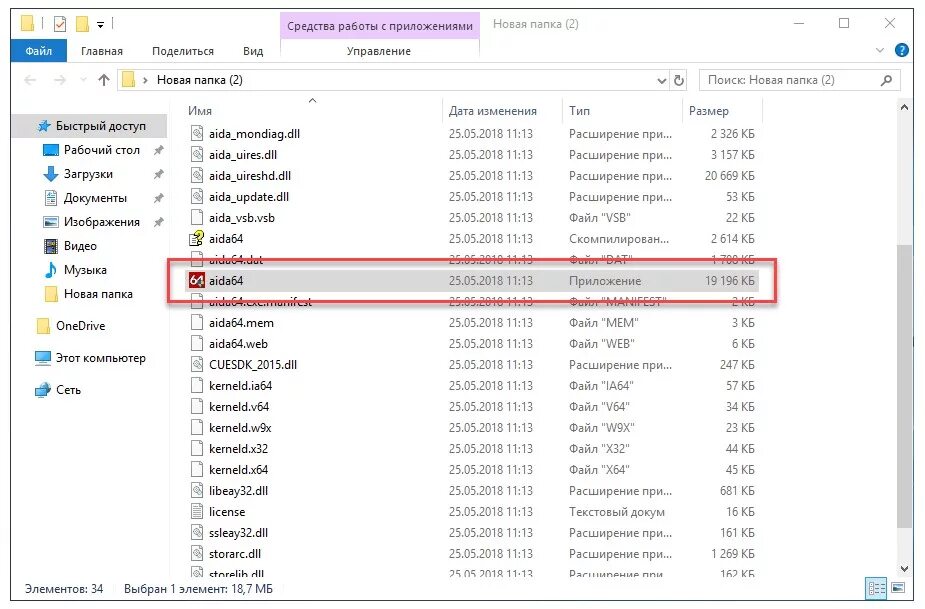
Task: Click the scrollbar down arrow
Action: coord(904,569)
